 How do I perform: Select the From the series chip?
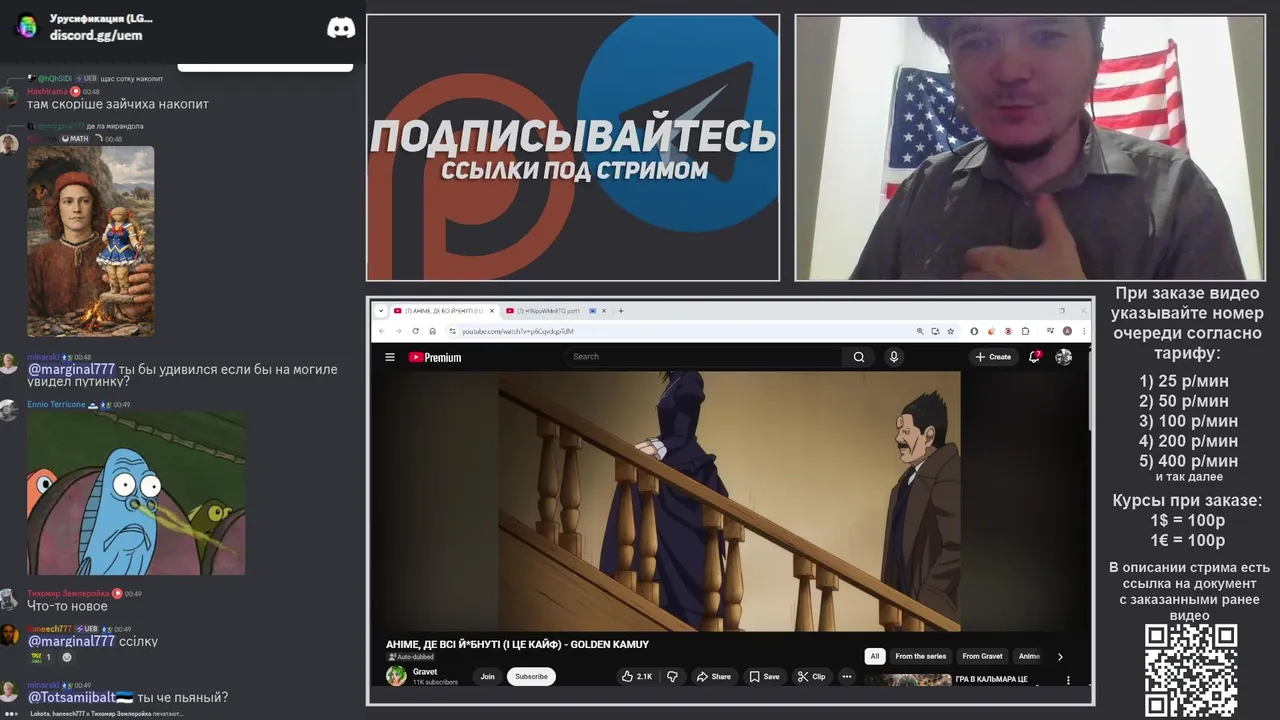click(x=921, y=656)
